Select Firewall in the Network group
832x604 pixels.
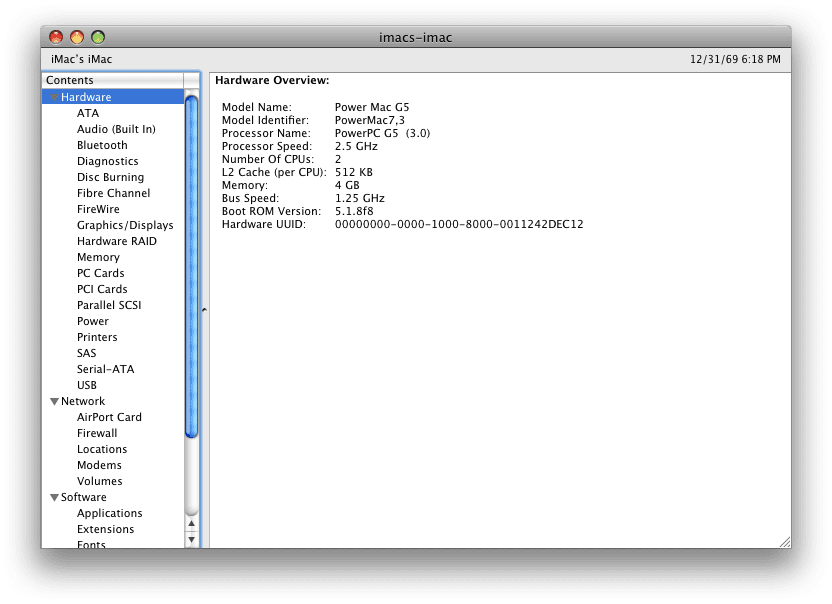[x=97, y=433]
